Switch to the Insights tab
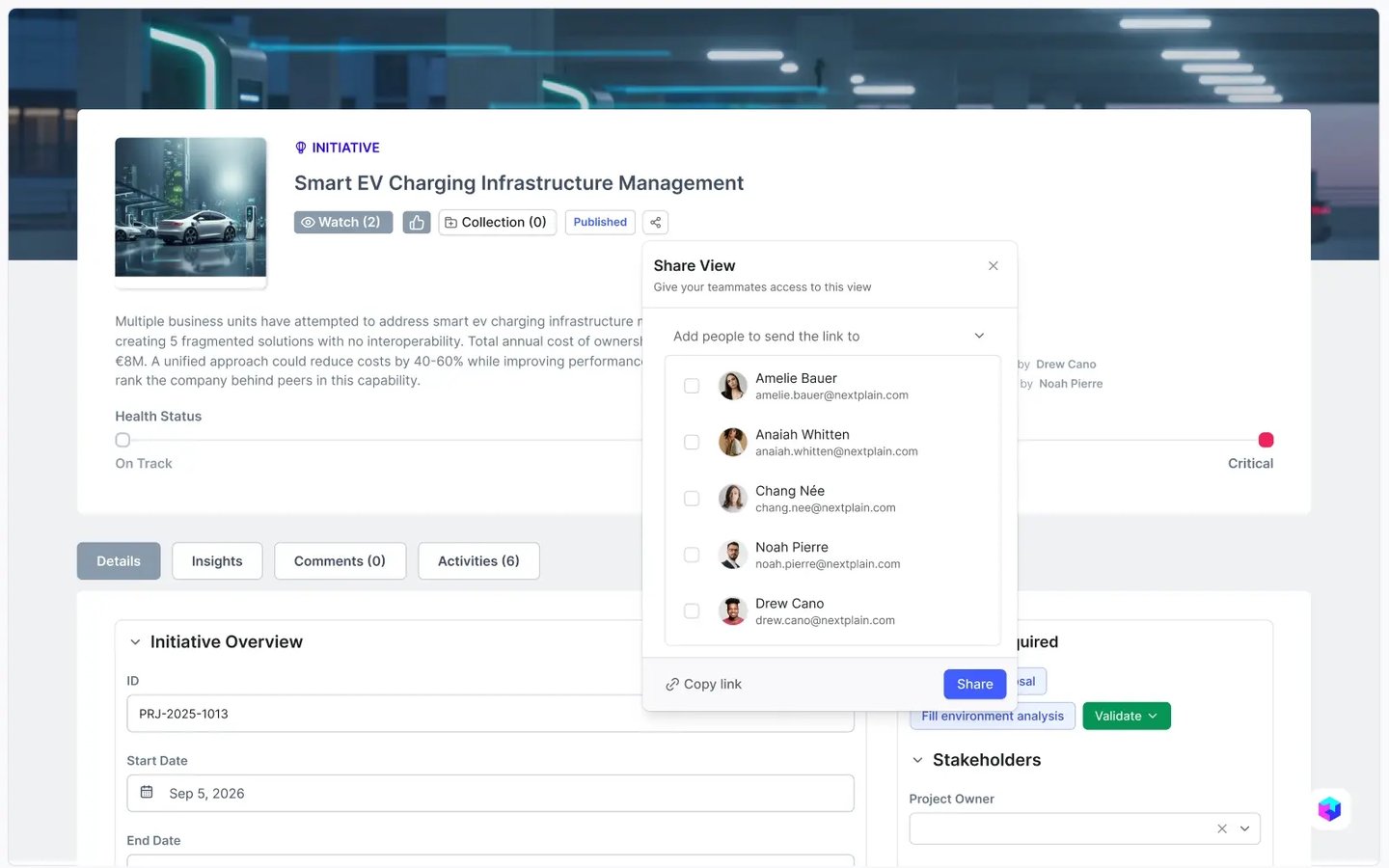 (217, 561)
